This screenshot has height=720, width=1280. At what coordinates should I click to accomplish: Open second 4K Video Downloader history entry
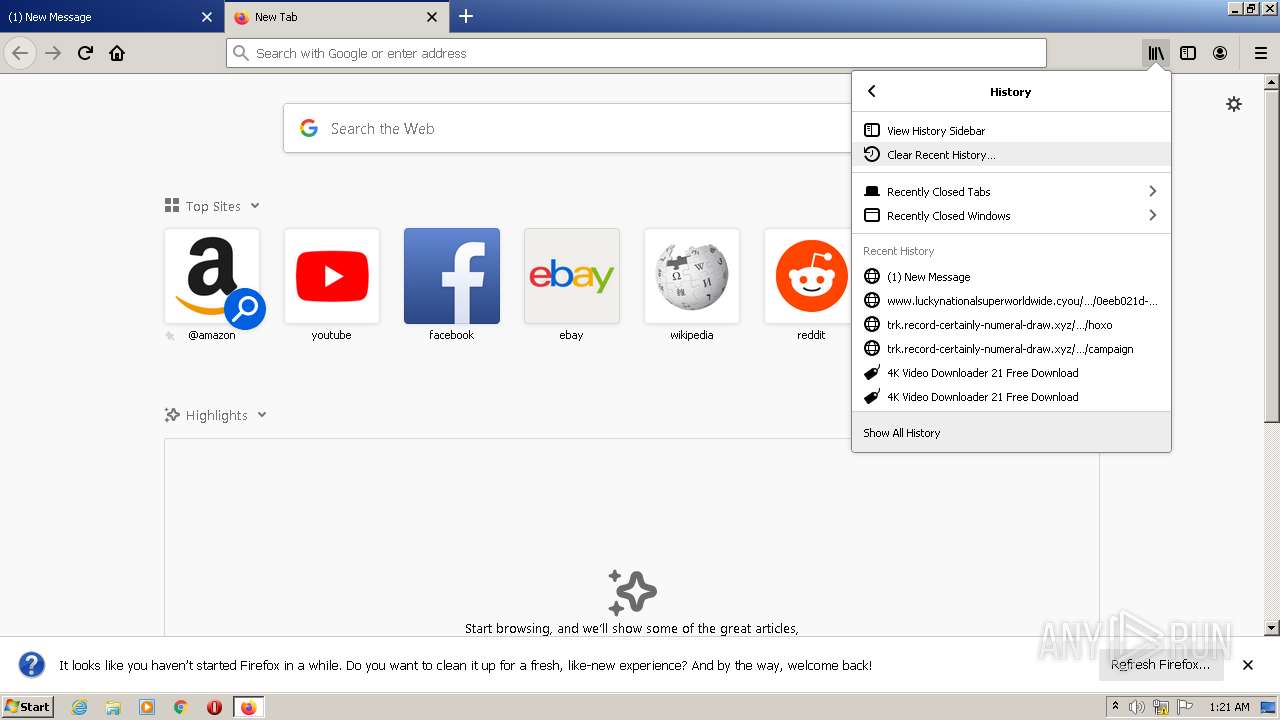pos(1011,396)
